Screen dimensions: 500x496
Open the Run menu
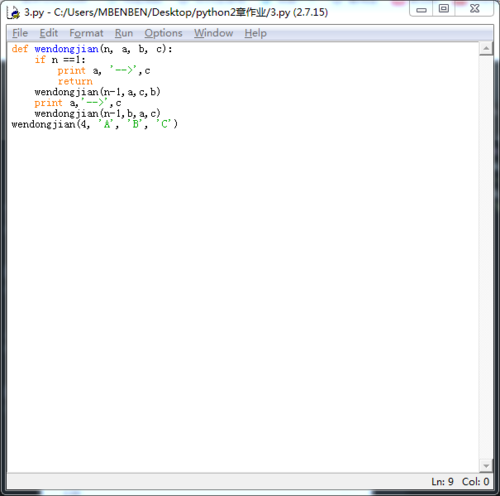click(x=124, y=33)
